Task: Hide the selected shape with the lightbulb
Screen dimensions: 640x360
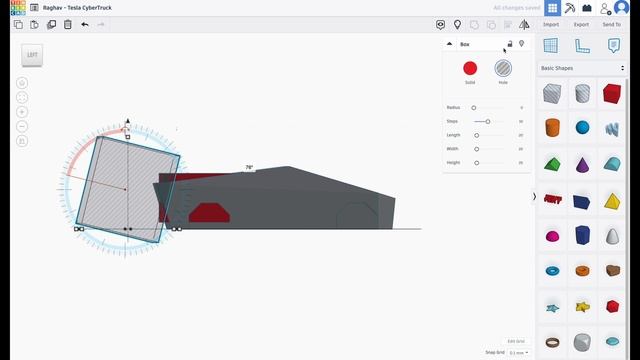Action: (x=522, y=44)
